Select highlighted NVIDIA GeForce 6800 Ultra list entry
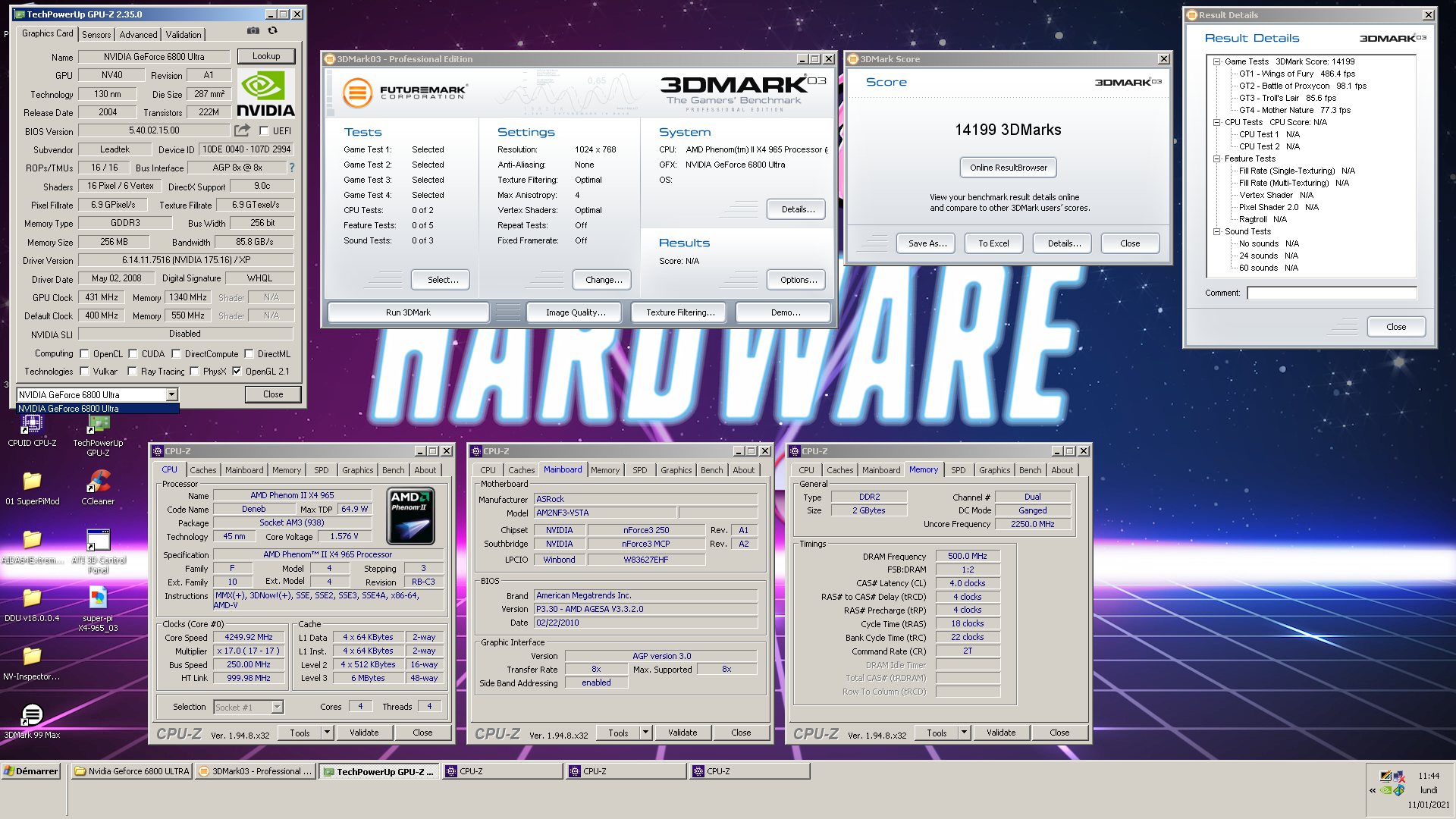 pos(98,408)
